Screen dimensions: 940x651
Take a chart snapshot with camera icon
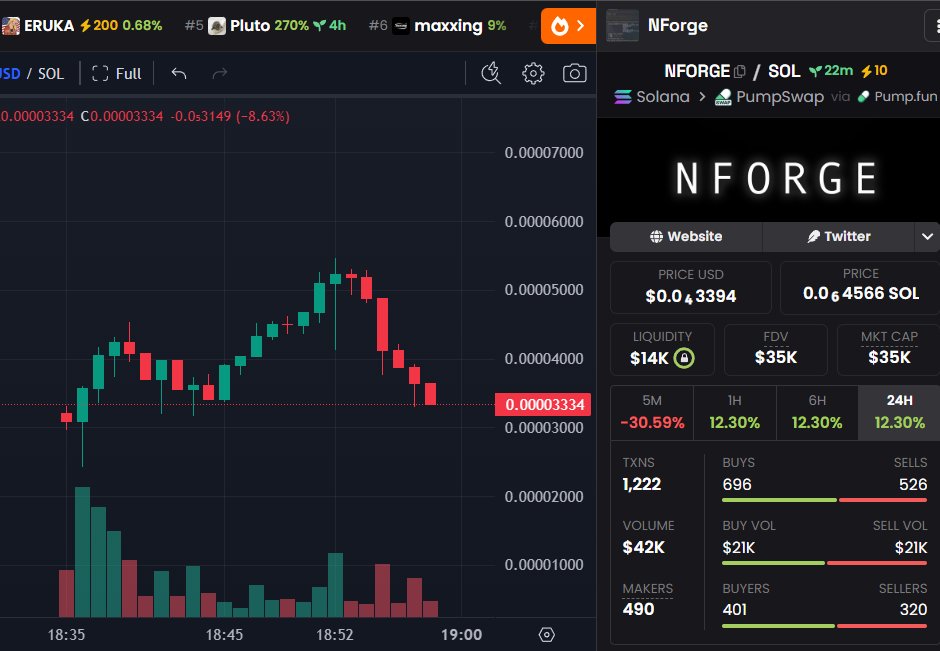[574, 74]
